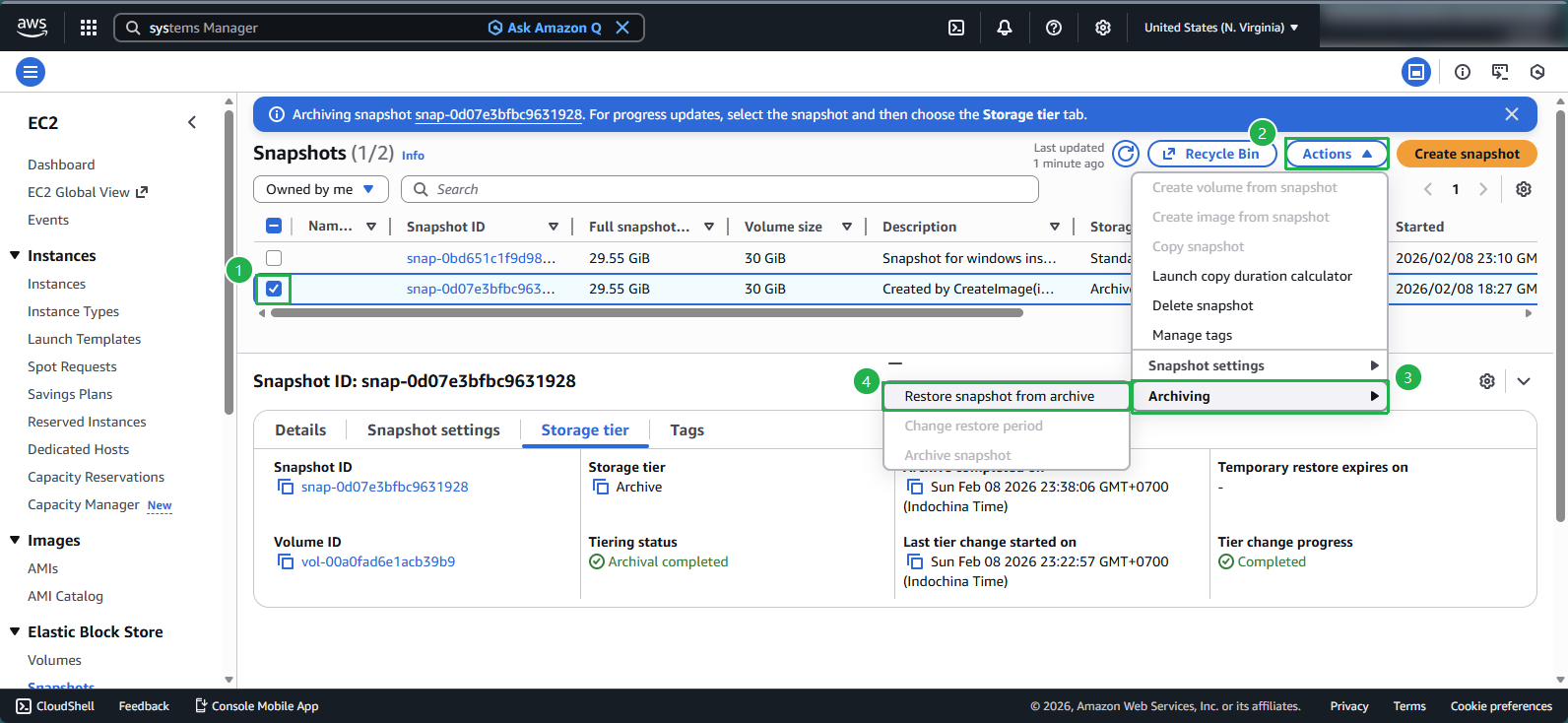Sort by Snapshot ID column arrow
The image size is (1568, 723).
click(554, 227)
